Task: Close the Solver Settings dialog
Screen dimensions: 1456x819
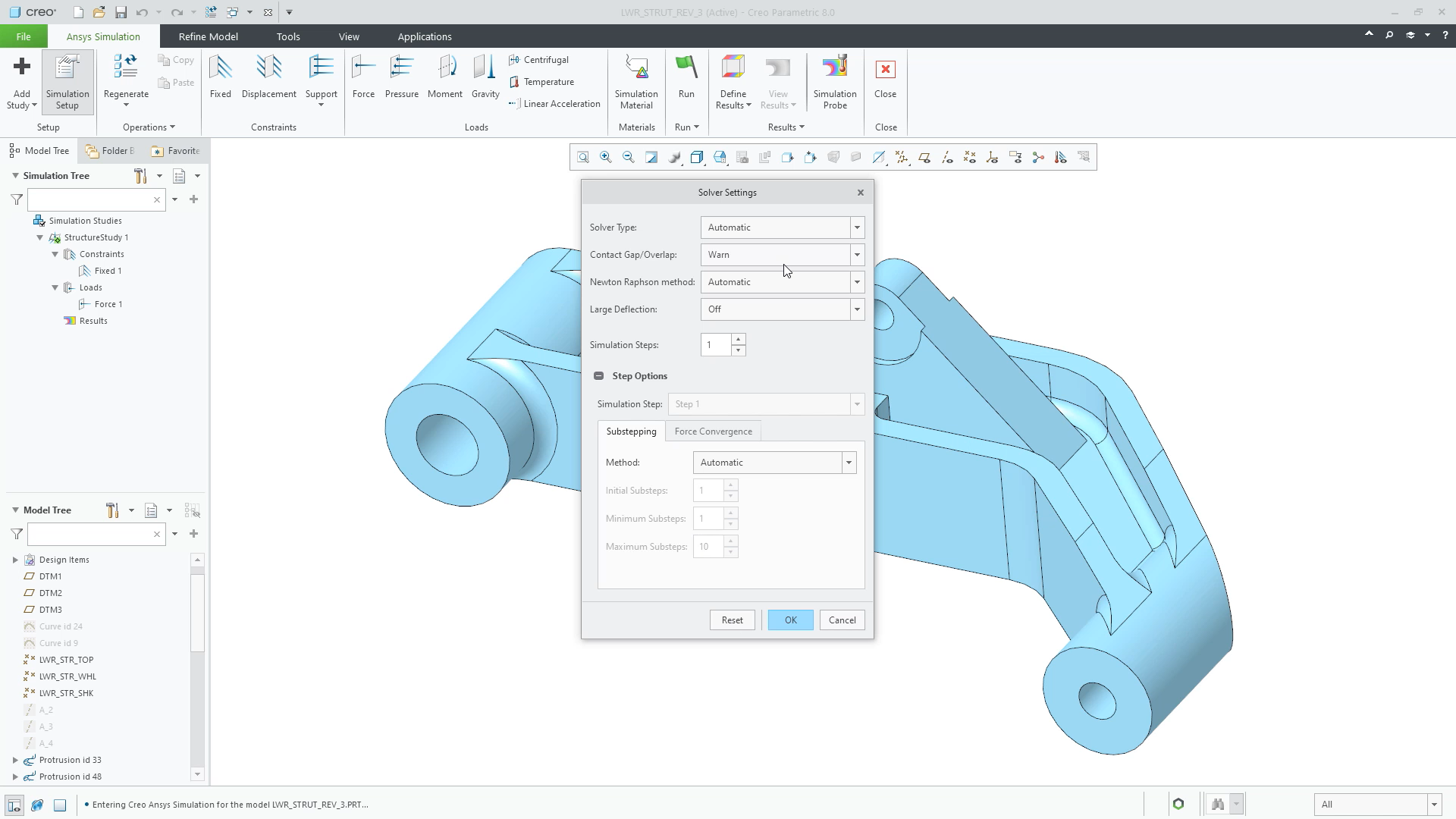Action: [861, 193]
